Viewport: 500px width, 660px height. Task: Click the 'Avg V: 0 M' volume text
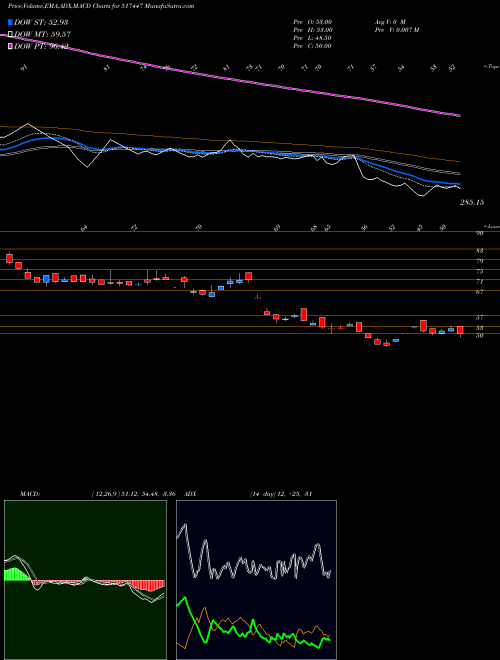pyautogui.click(x=389, y=22)
